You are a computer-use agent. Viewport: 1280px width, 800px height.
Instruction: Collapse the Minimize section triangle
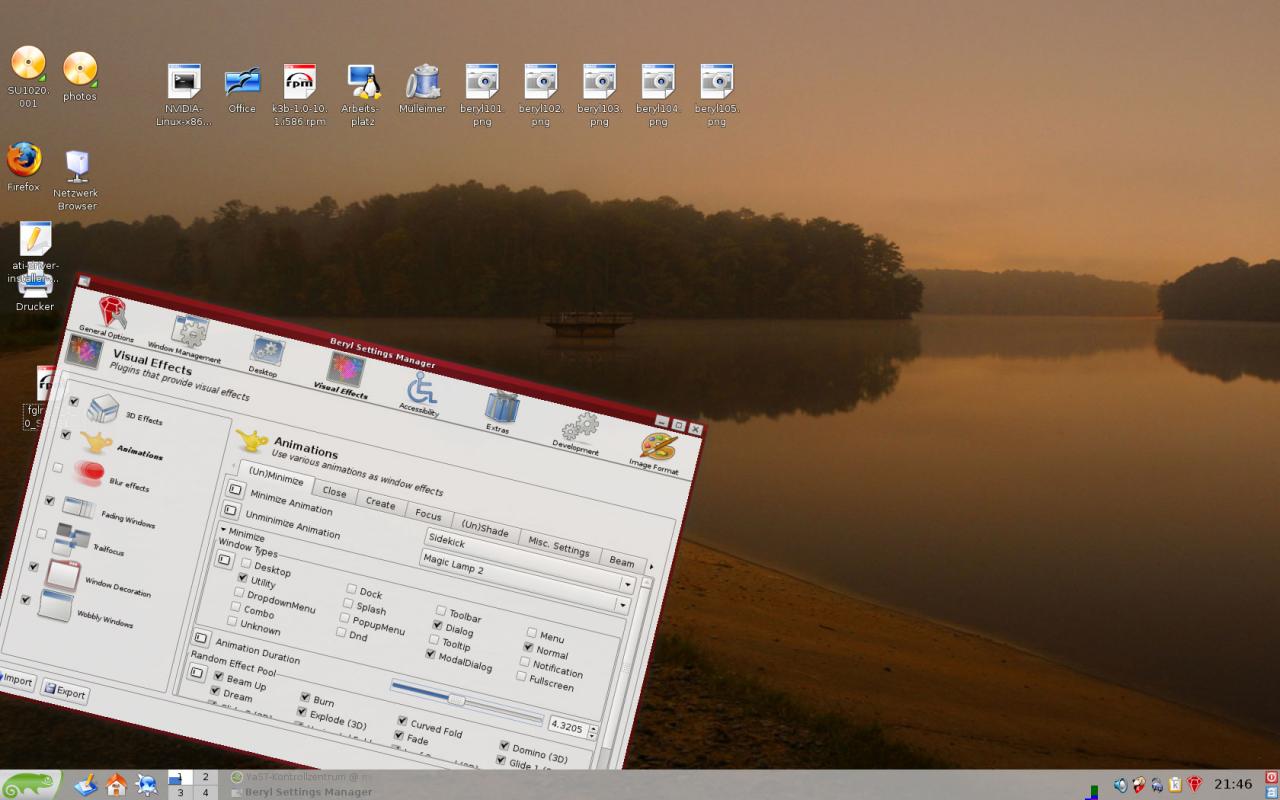coord(223,528)
